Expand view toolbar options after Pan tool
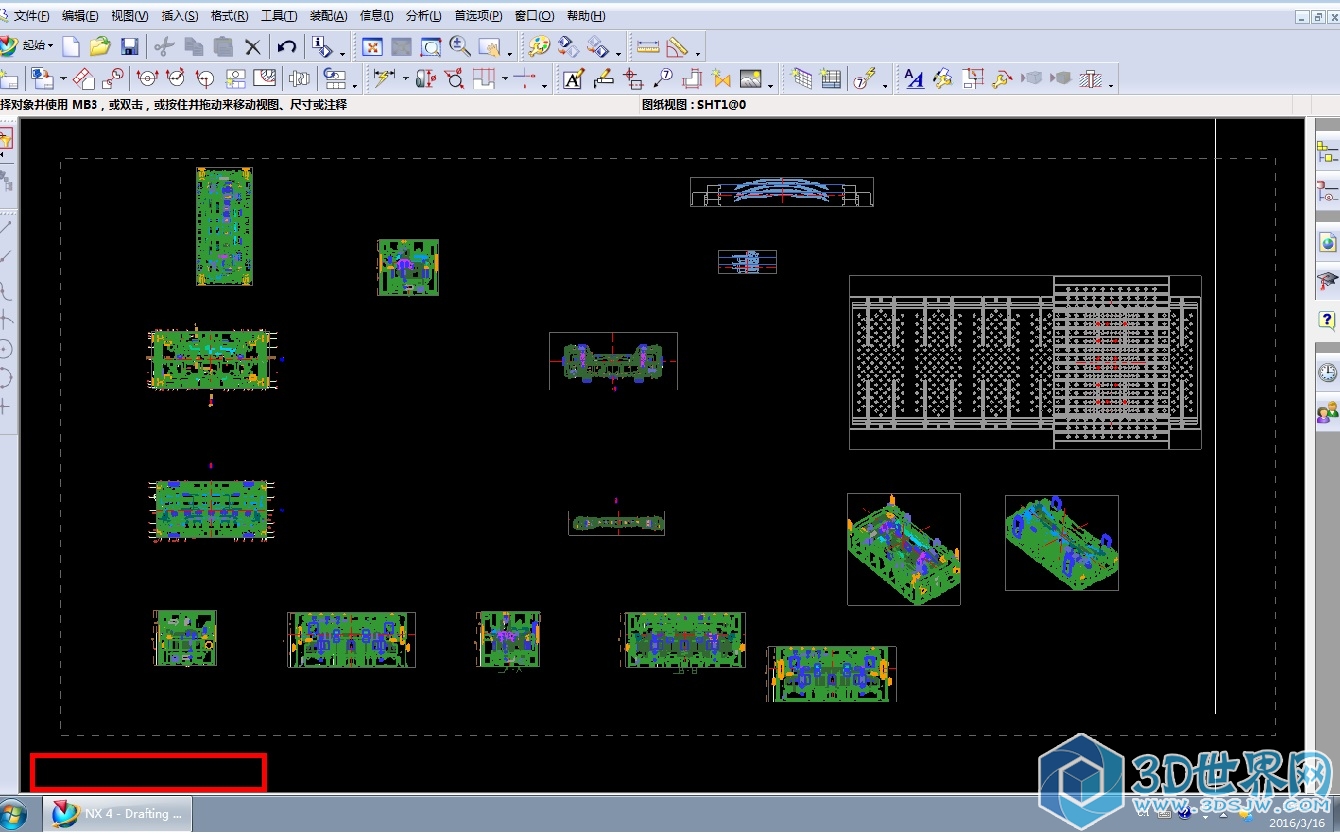Viewport: 1340px width, 836px height. point(510,52)
